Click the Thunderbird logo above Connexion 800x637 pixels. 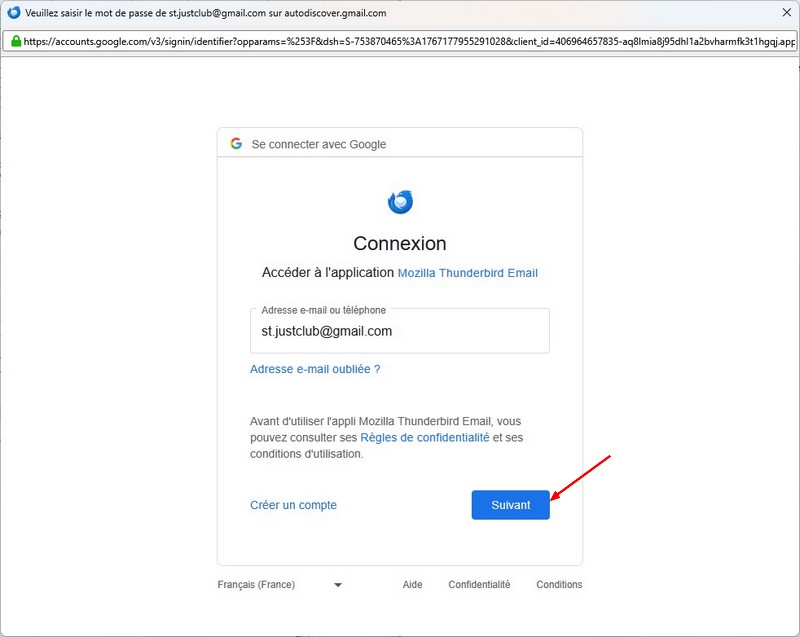coord(400,202)
